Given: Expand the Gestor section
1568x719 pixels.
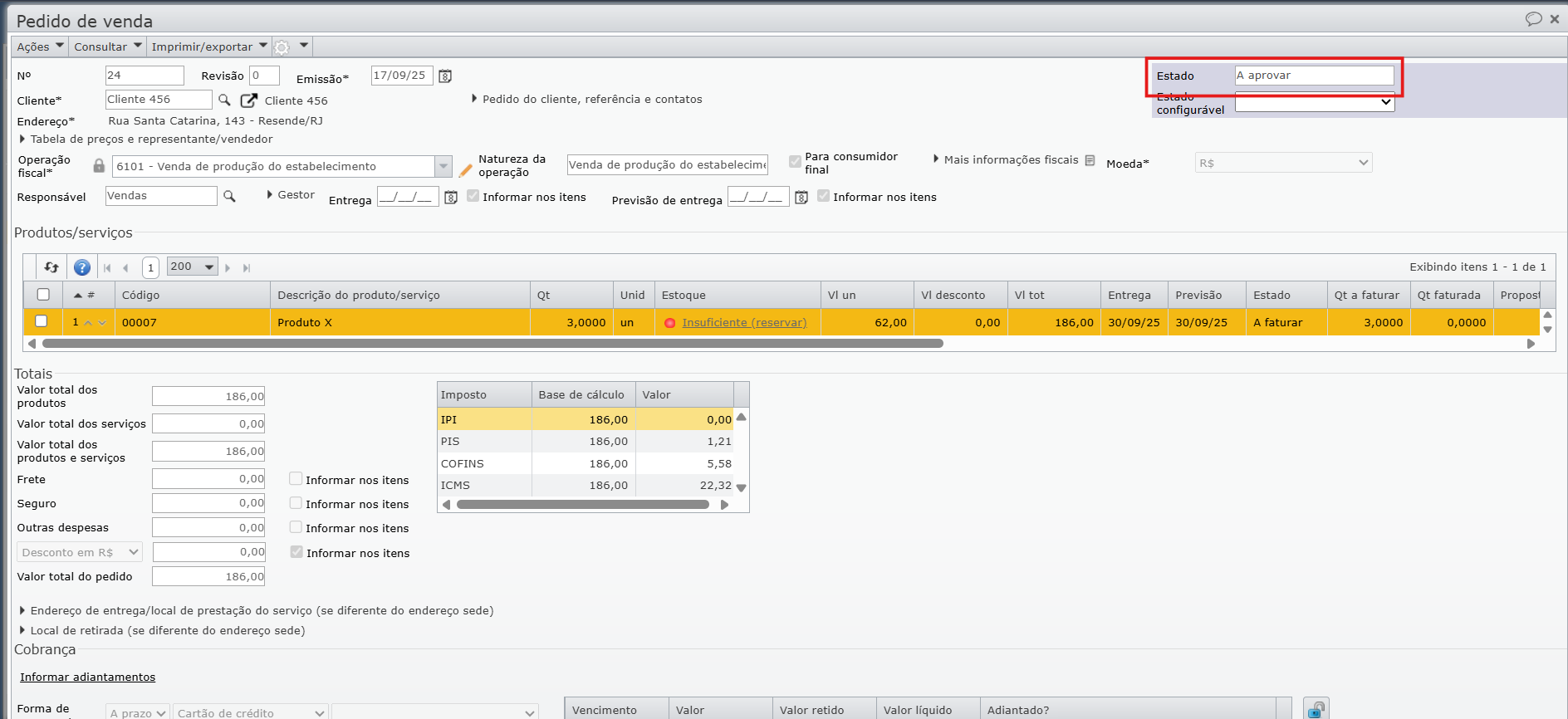Looking at the screenshot, I should (x=291, y=195).
